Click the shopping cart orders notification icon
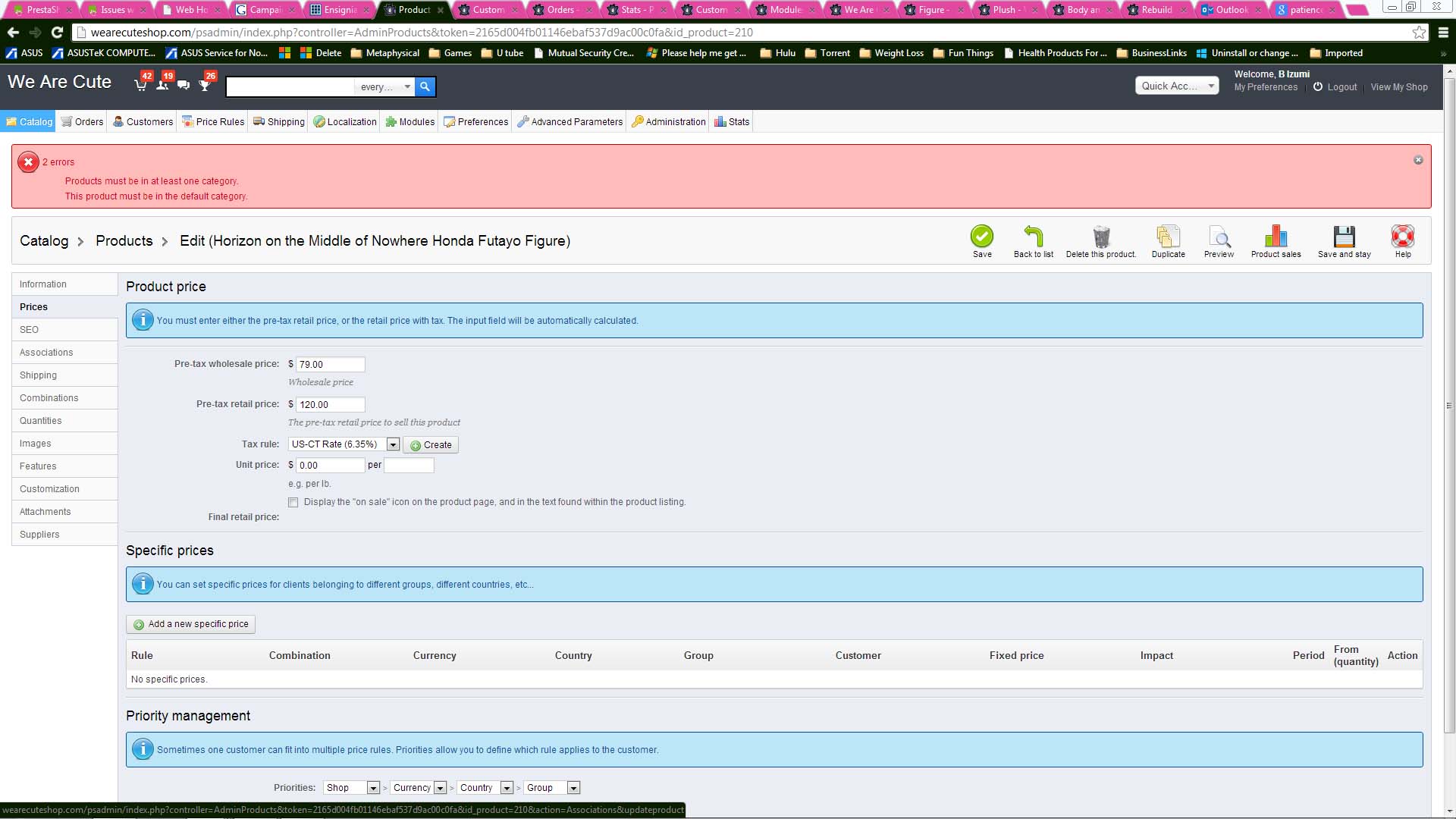This screenshot has width=1456, height=819. 141,85
